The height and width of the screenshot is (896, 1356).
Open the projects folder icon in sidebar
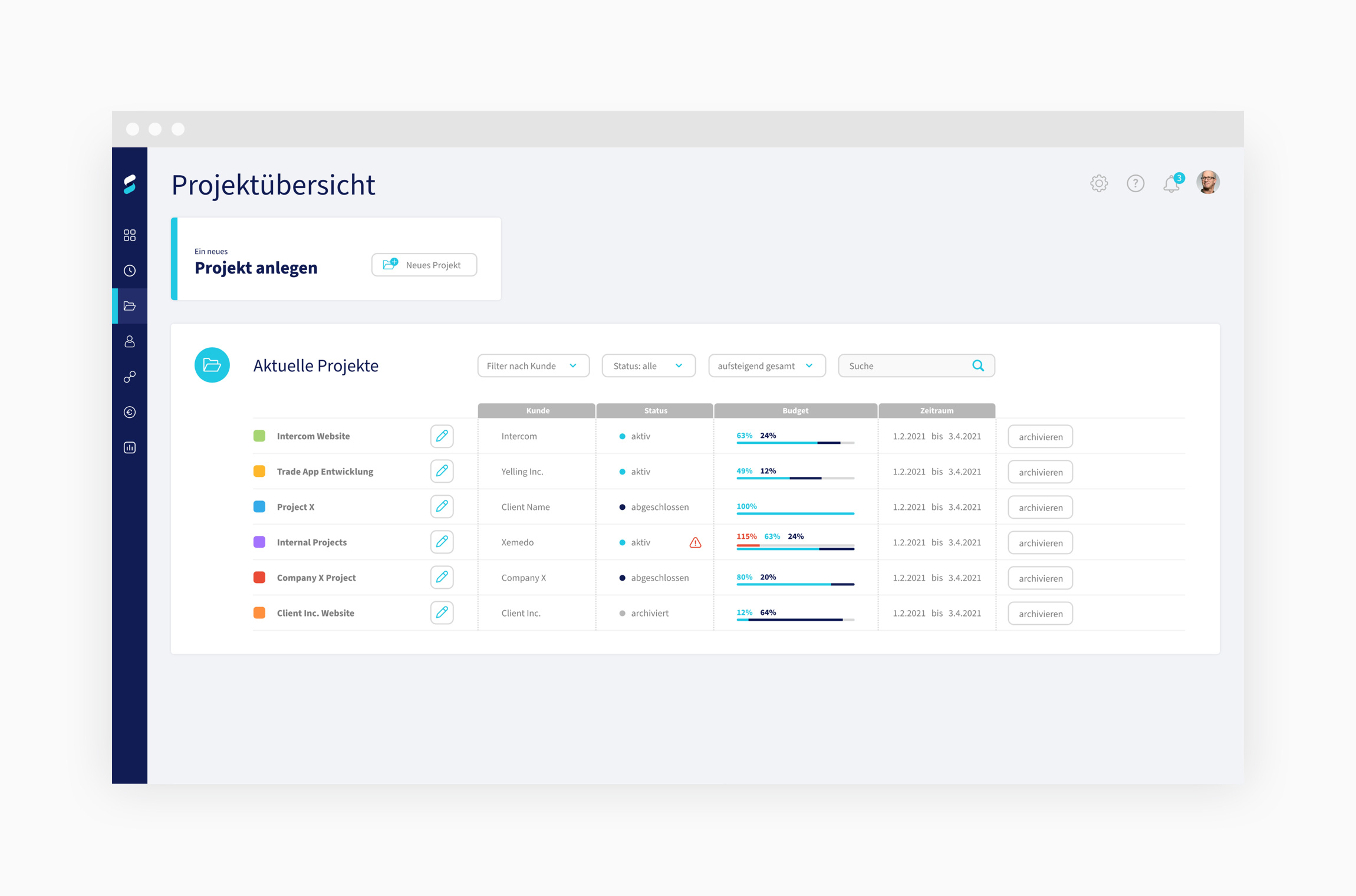pyautogui.click(x=131, y=306)
